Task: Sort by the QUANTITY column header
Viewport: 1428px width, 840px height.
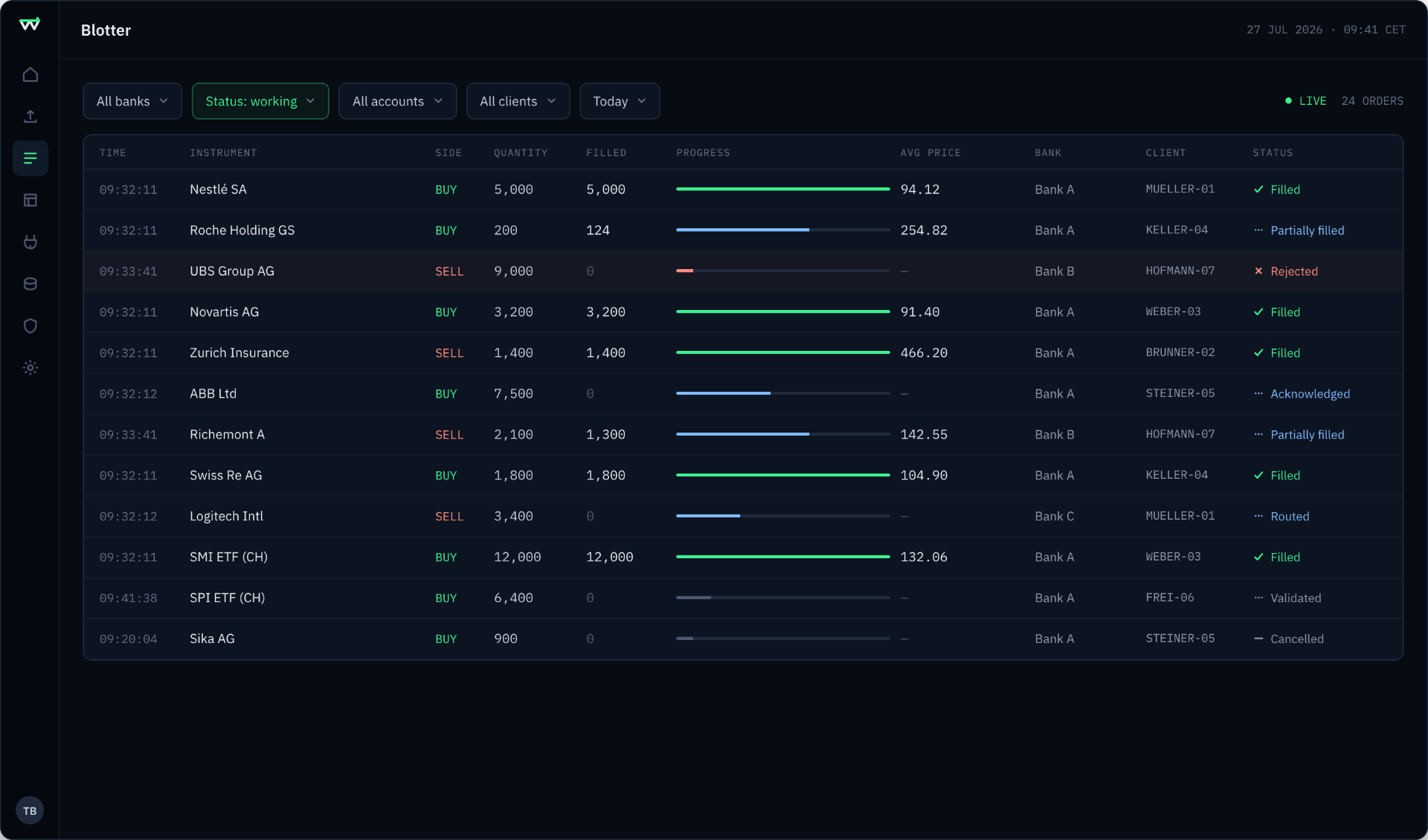Action: pos(521,153)
